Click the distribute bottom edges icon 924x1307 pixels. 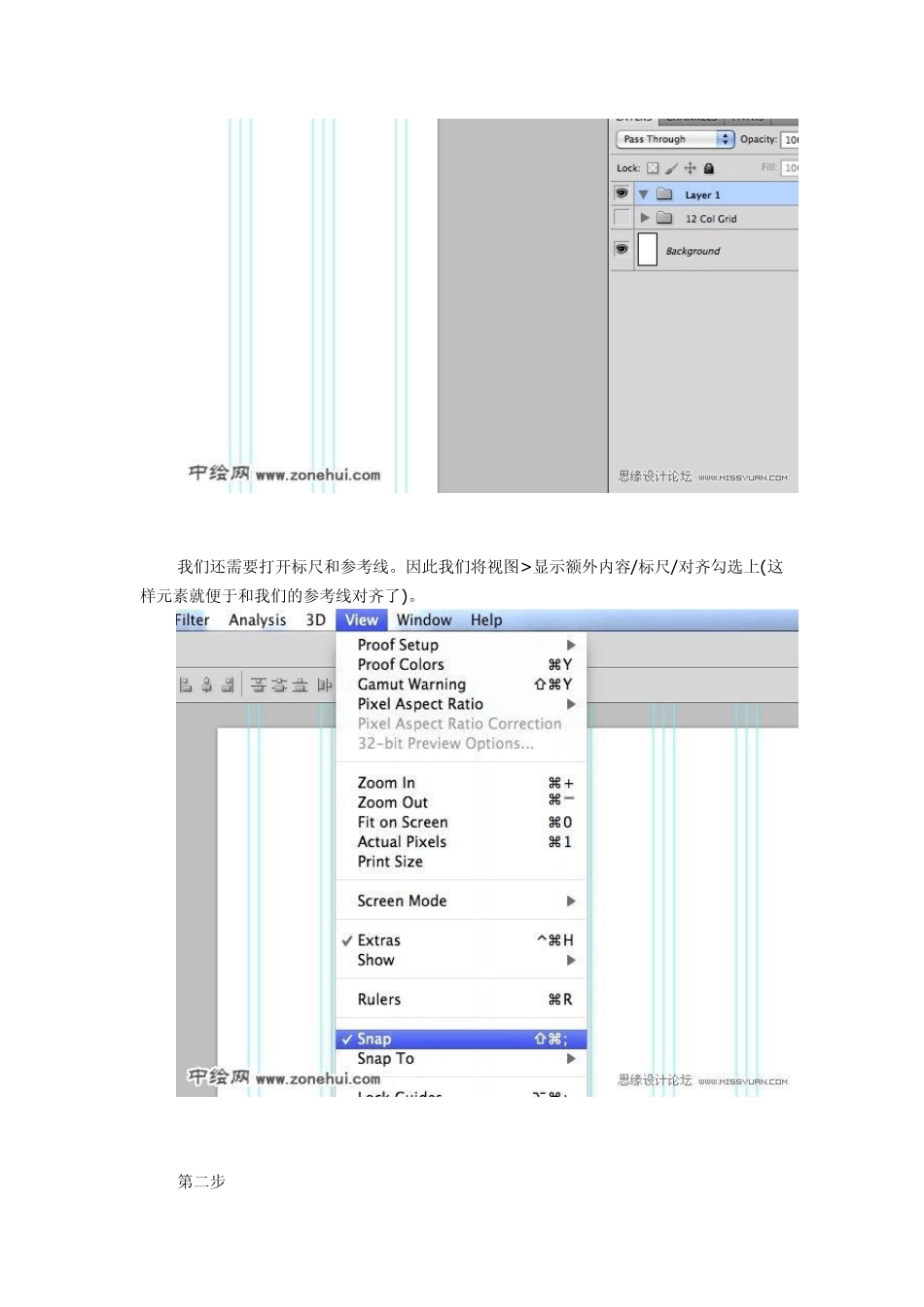pyautogui.click(x=300, y=686)
